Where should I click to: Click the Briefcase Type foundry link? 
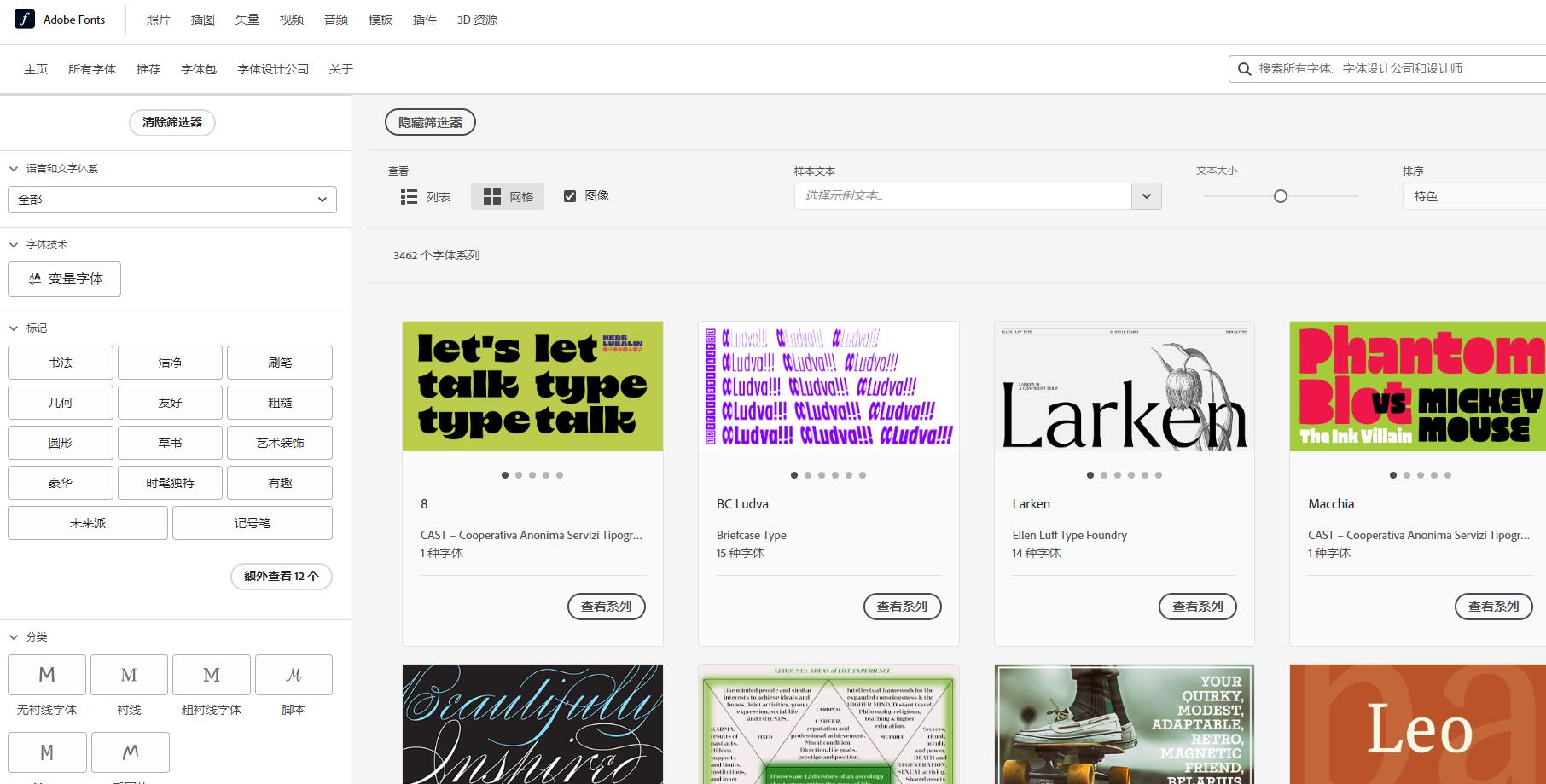[x=752, y=536]
